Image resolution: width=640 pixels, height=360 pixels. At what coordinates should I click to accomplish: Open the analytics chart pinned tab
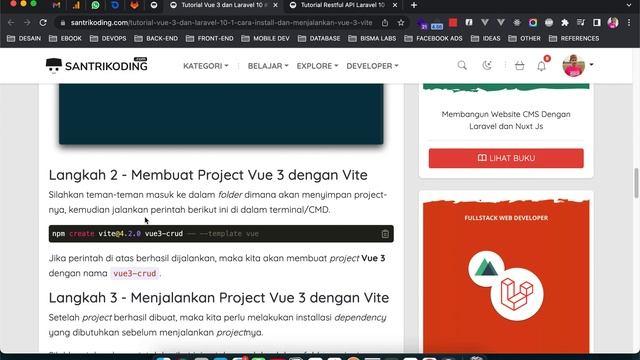pyautogui.click(x=76, y=5)
